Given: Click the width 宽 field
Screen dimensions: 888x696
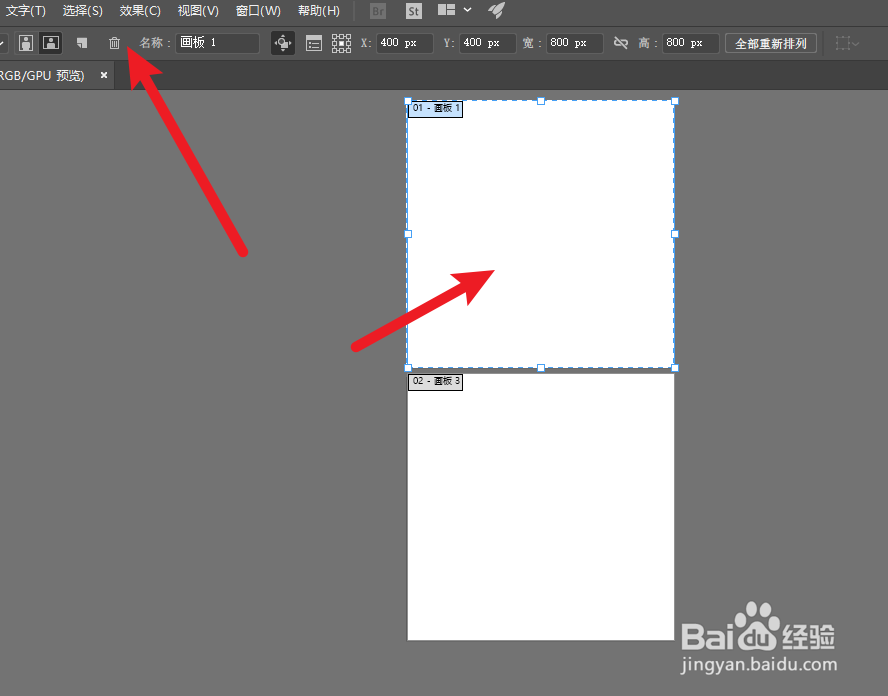Looking at the screenshot, I should [x=574, y=43].
